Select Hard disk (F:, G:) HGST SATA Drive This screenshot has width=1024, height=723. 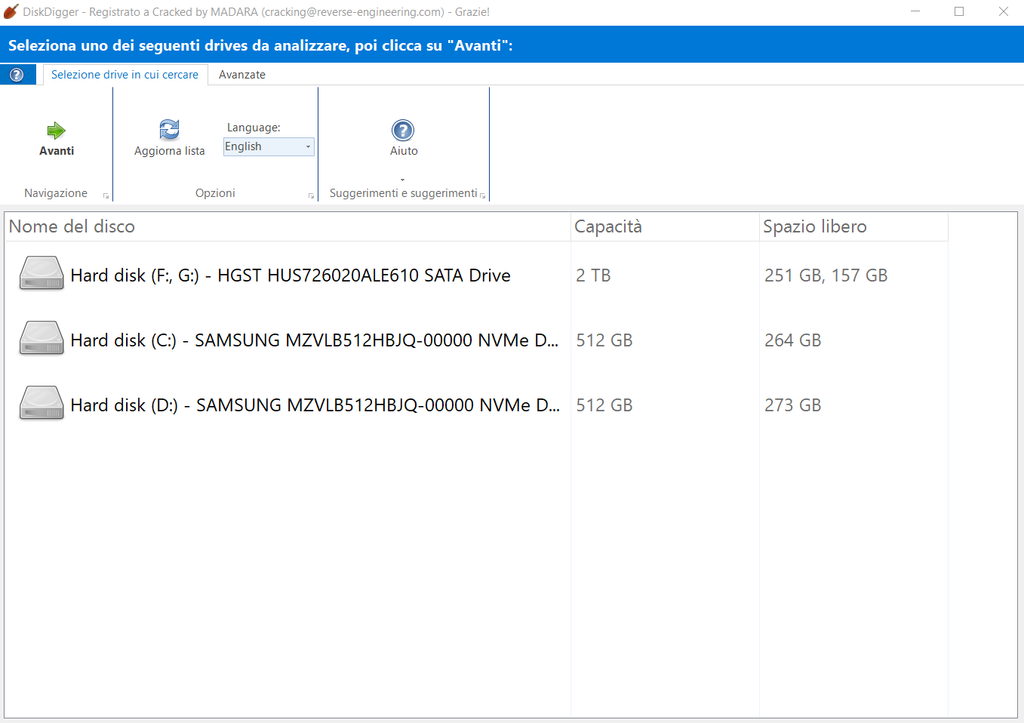291,276
